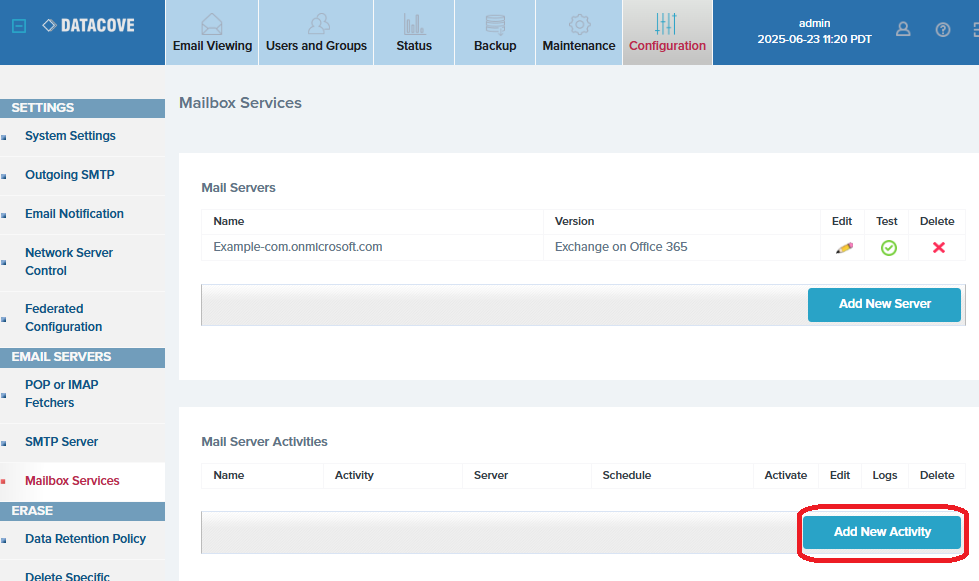Click the pencil edit icon for Example-com server

tap(843, 247)
